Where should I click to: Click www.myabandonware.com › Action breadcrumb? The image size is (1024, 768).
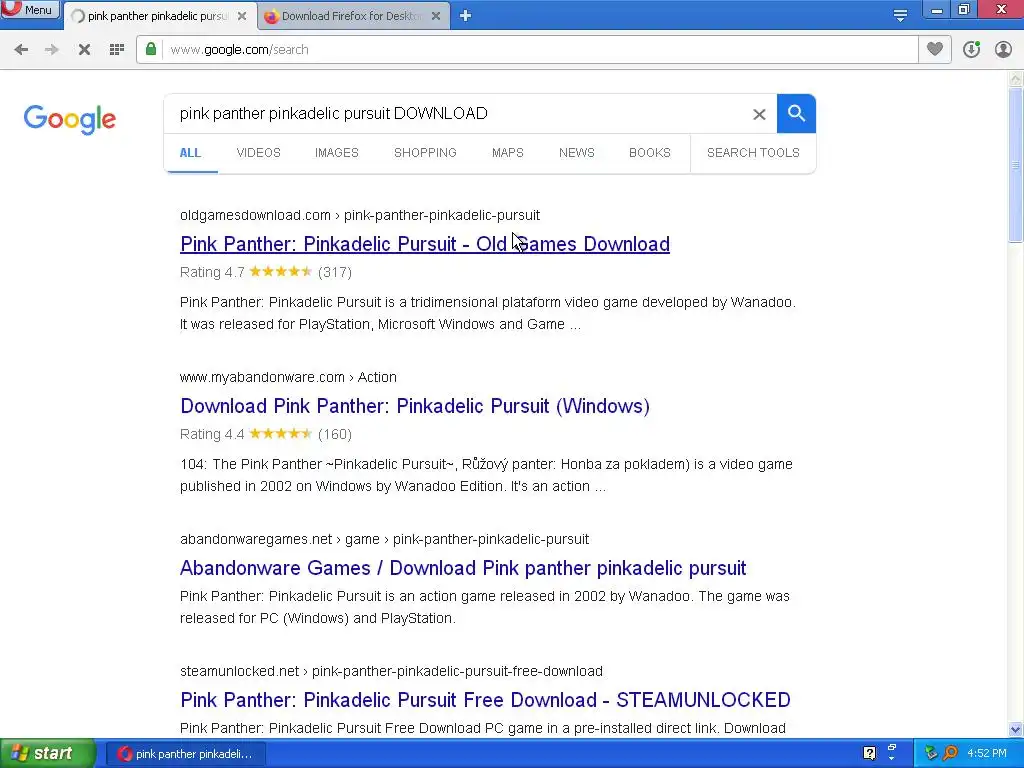pyautogui.click(x=288, y=377)
